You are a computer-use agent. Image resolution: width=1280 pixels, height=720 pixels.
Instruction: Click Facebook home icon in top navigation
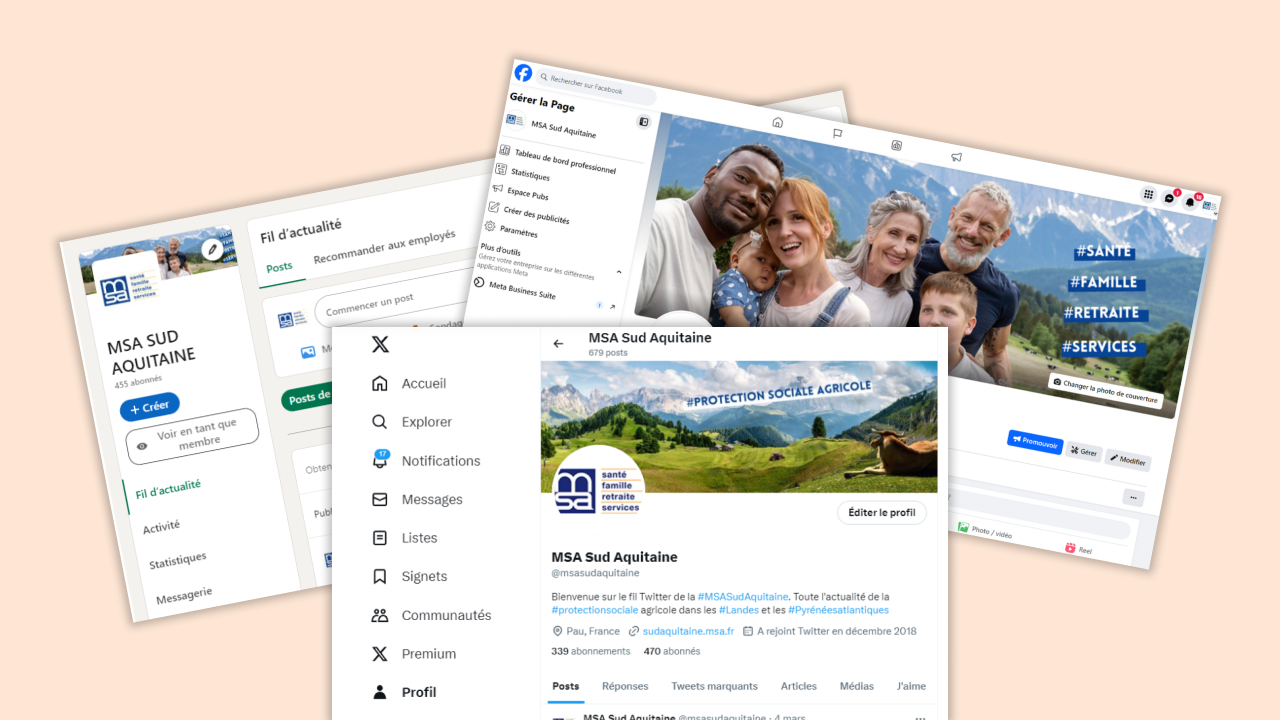point(777,122)
